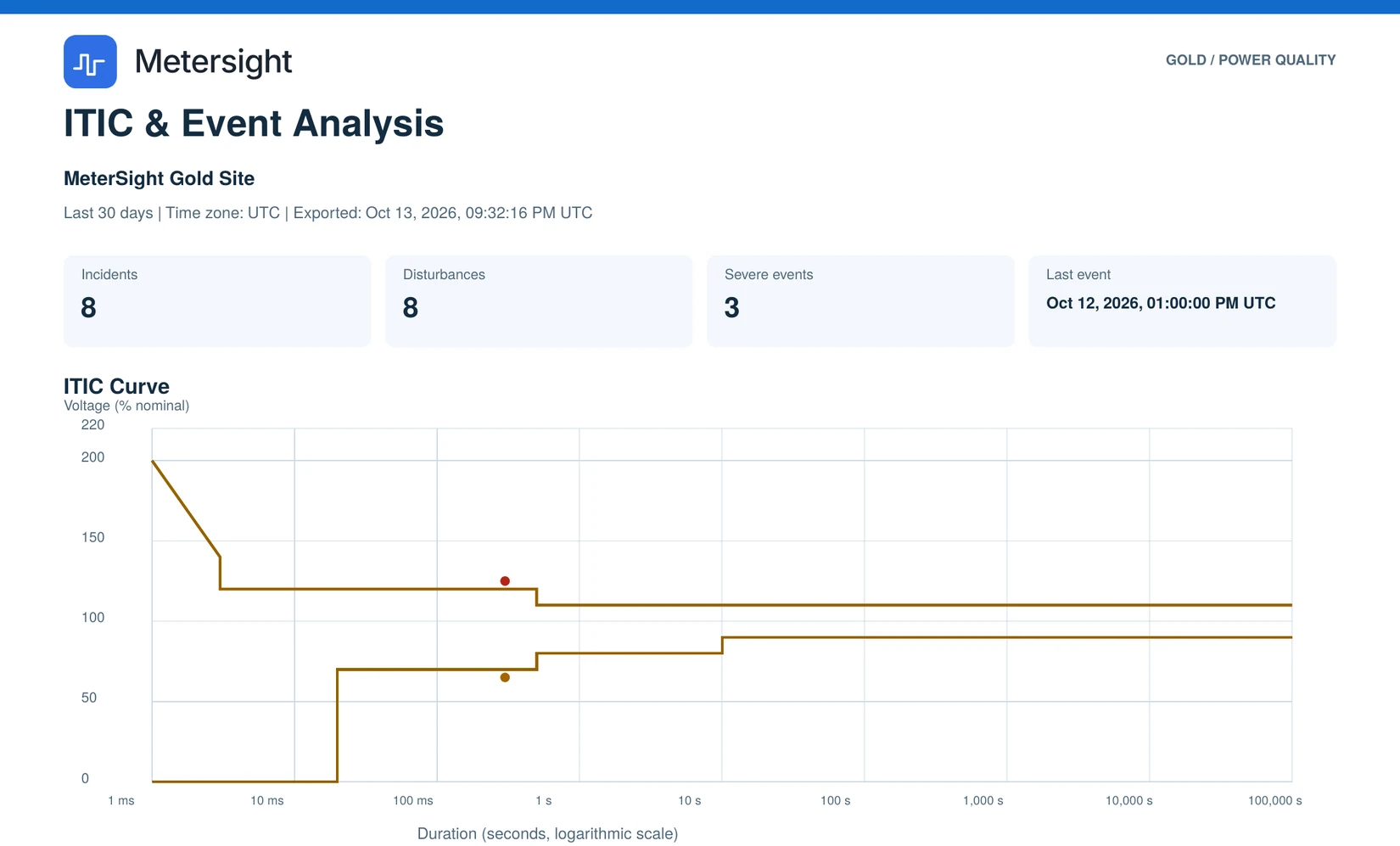Click the MeterSight Gold Site subtitle
1400x846 pixels.
[x=160, y=178]
